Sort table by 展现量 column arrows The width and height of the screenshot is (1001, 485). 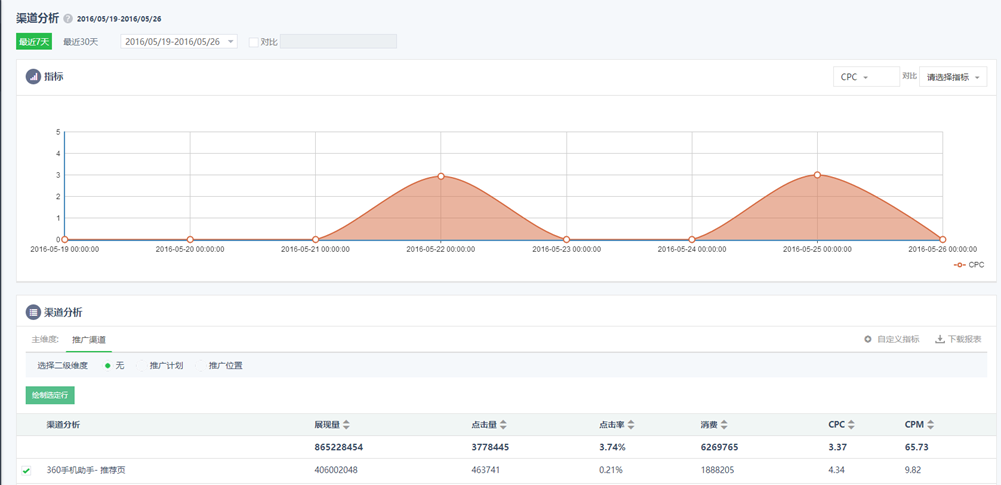346,425
